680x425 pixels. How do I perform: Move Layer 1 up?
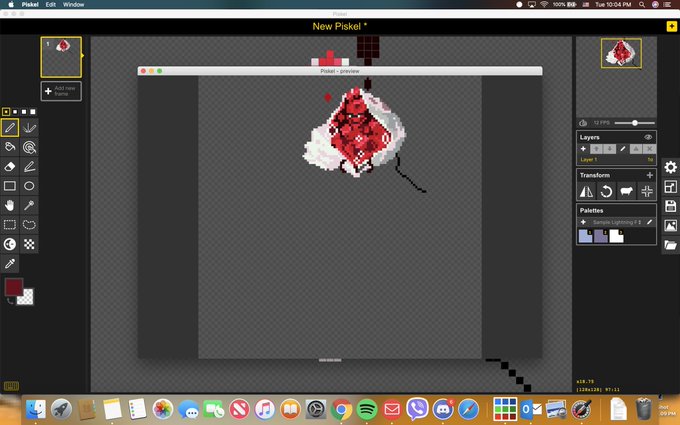tap(596, 149)
